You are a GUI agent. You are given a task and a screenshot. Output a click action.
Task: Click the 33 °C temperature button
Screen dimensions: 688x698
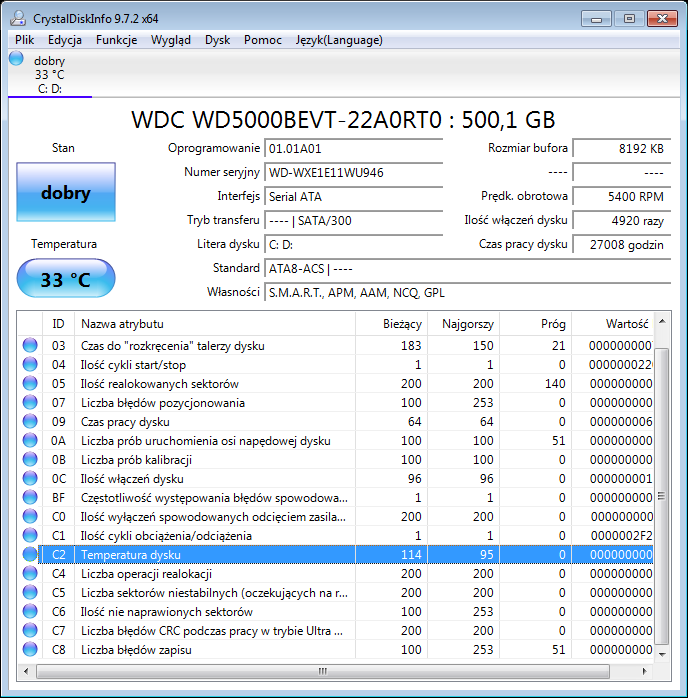point(65,280)
